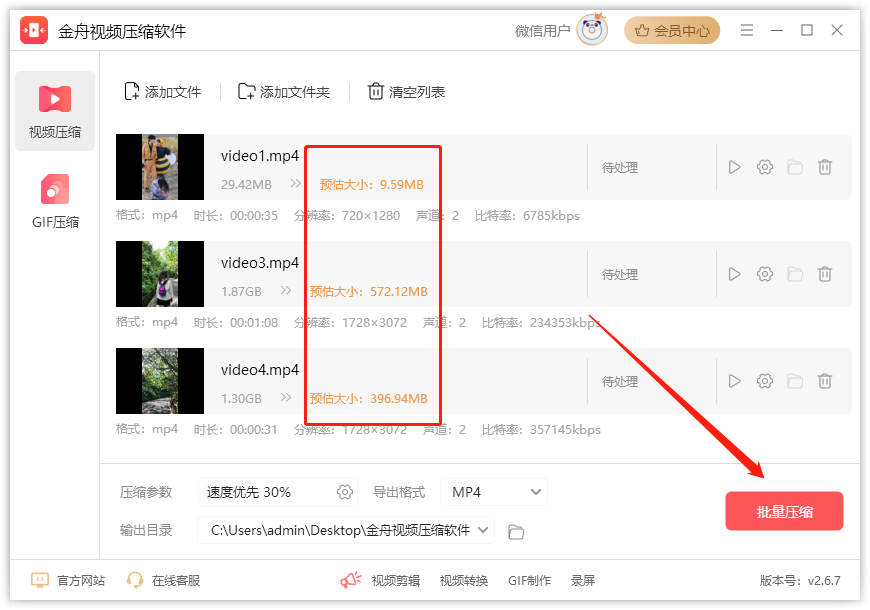870x610 pixels.
Task: Open the hamburger menu icon
Action: (x=747, y=30)
